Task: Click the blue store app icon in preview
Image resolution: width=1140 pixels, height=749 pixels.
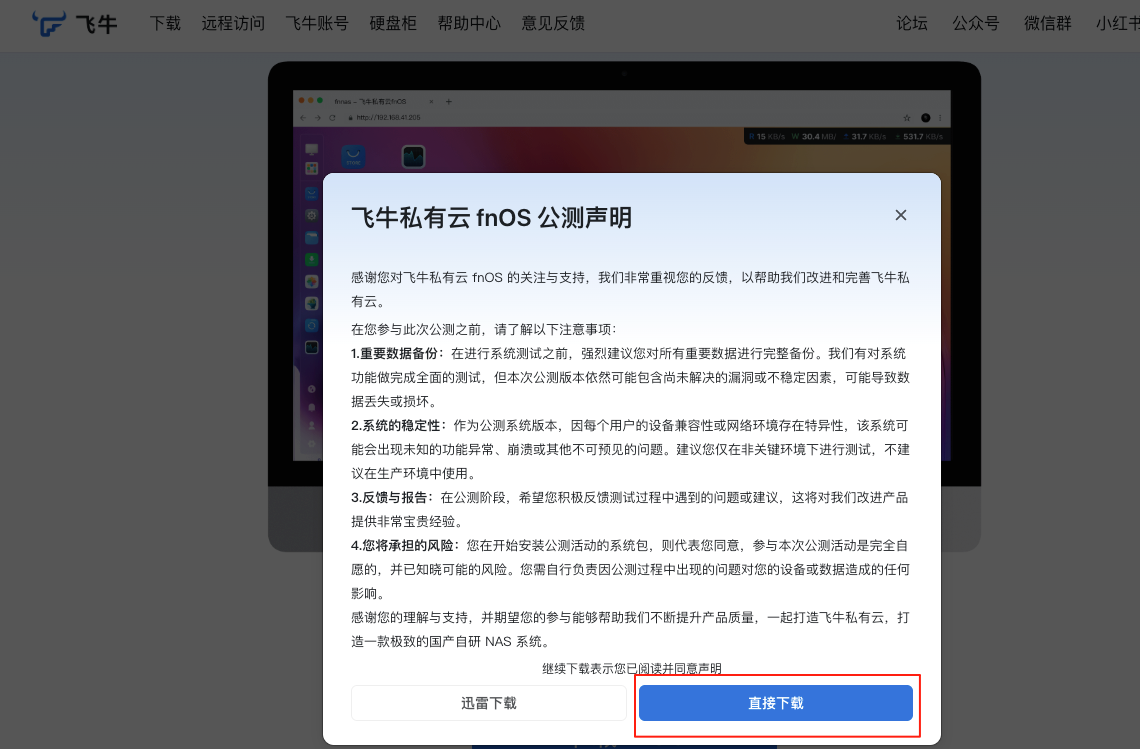Action: point(353,156)
